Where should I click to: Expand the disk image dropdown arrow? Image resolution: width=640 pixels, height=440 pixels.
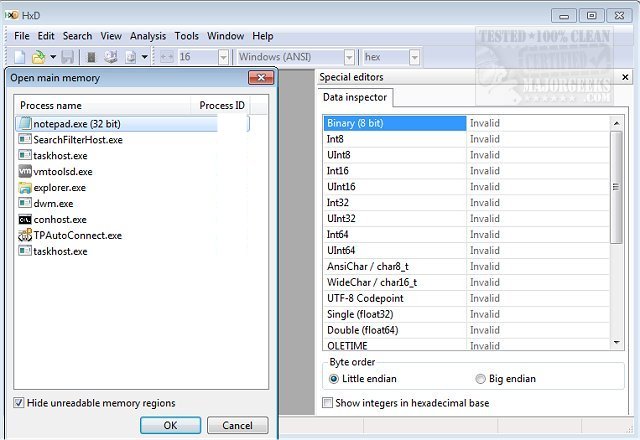(144, 57)
